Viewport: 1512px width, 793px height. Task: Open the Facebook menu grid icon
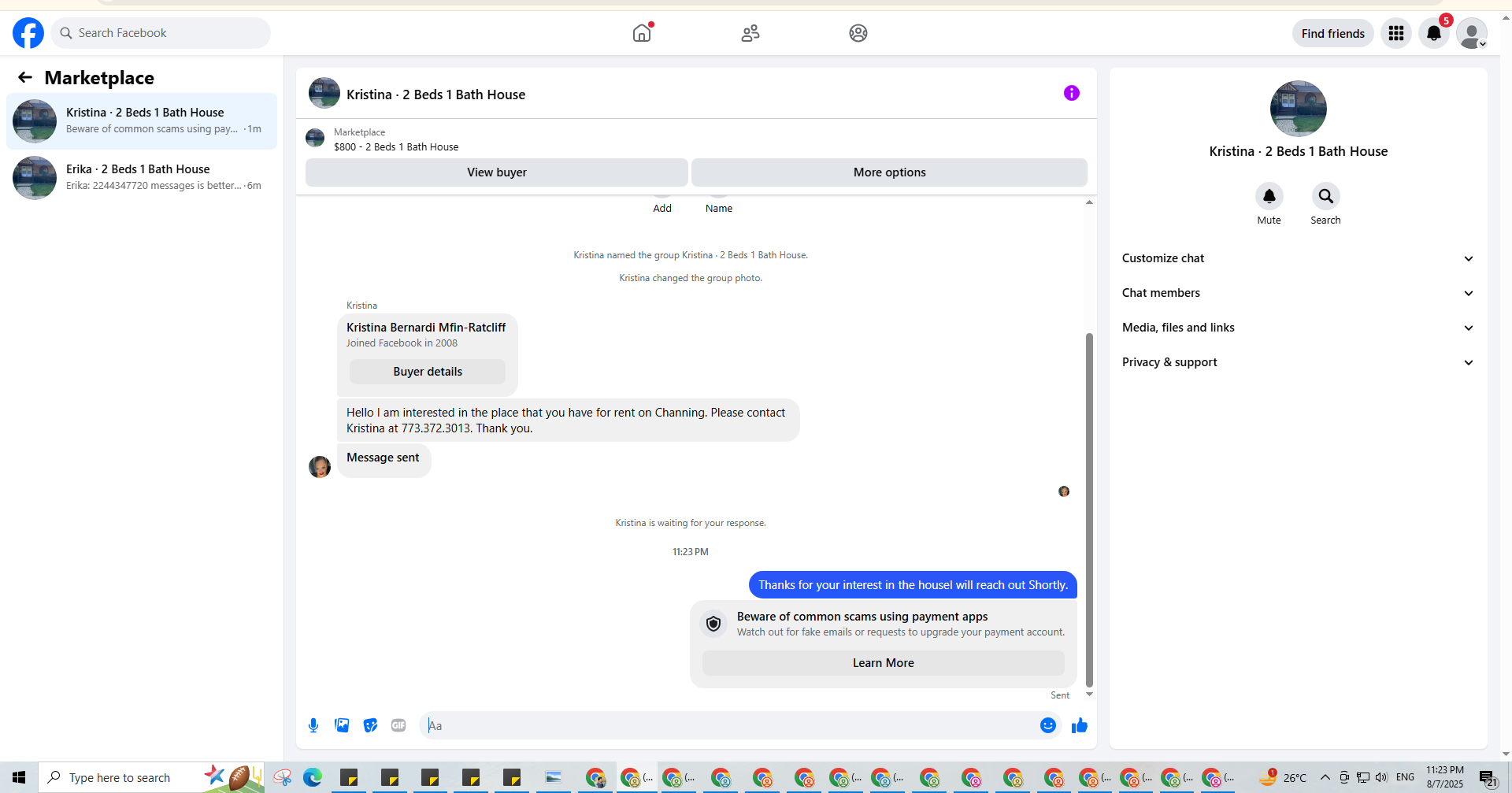click(x=1396, y=33)
